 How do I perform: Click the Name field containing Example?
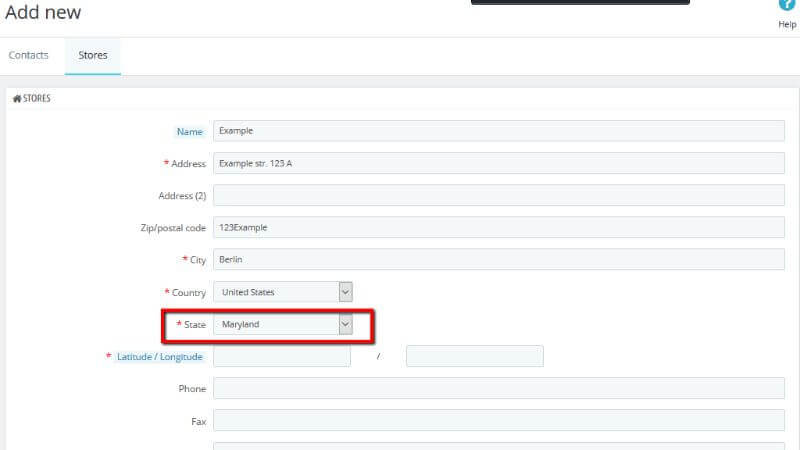tap(498, 131)
